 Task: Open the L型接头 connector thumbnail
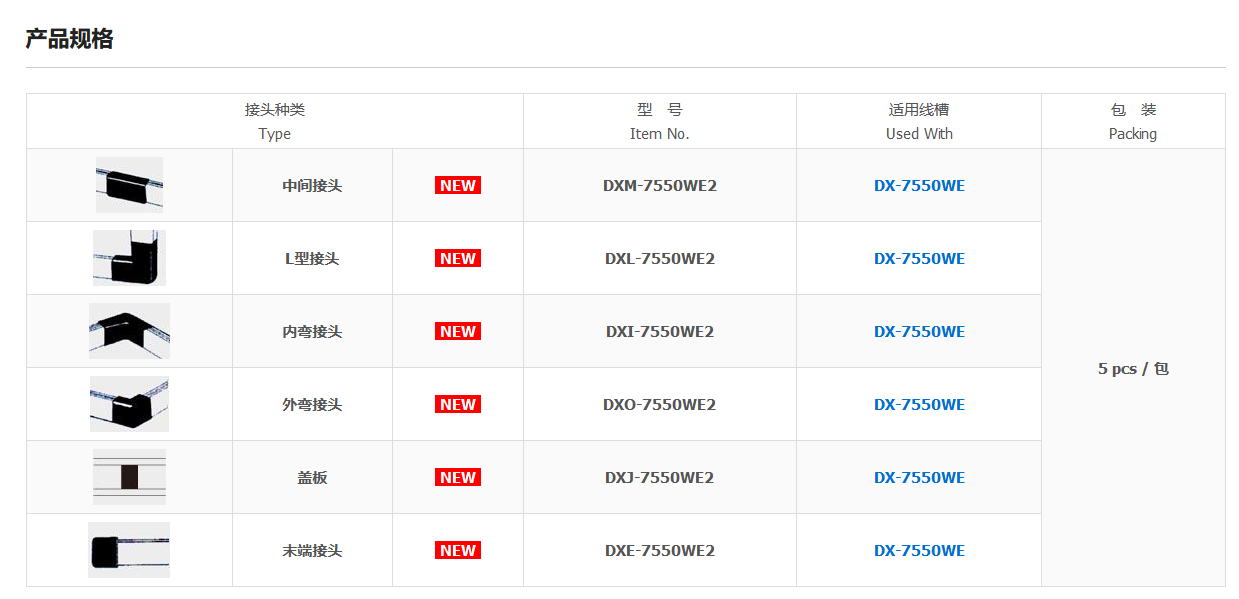coord(129,258)
